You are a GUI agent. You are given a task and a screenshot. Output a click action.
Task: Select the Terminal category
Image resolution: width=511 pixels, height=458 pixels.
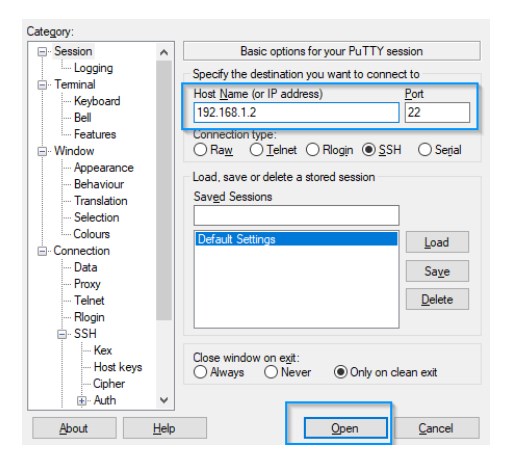pos(75,84)
